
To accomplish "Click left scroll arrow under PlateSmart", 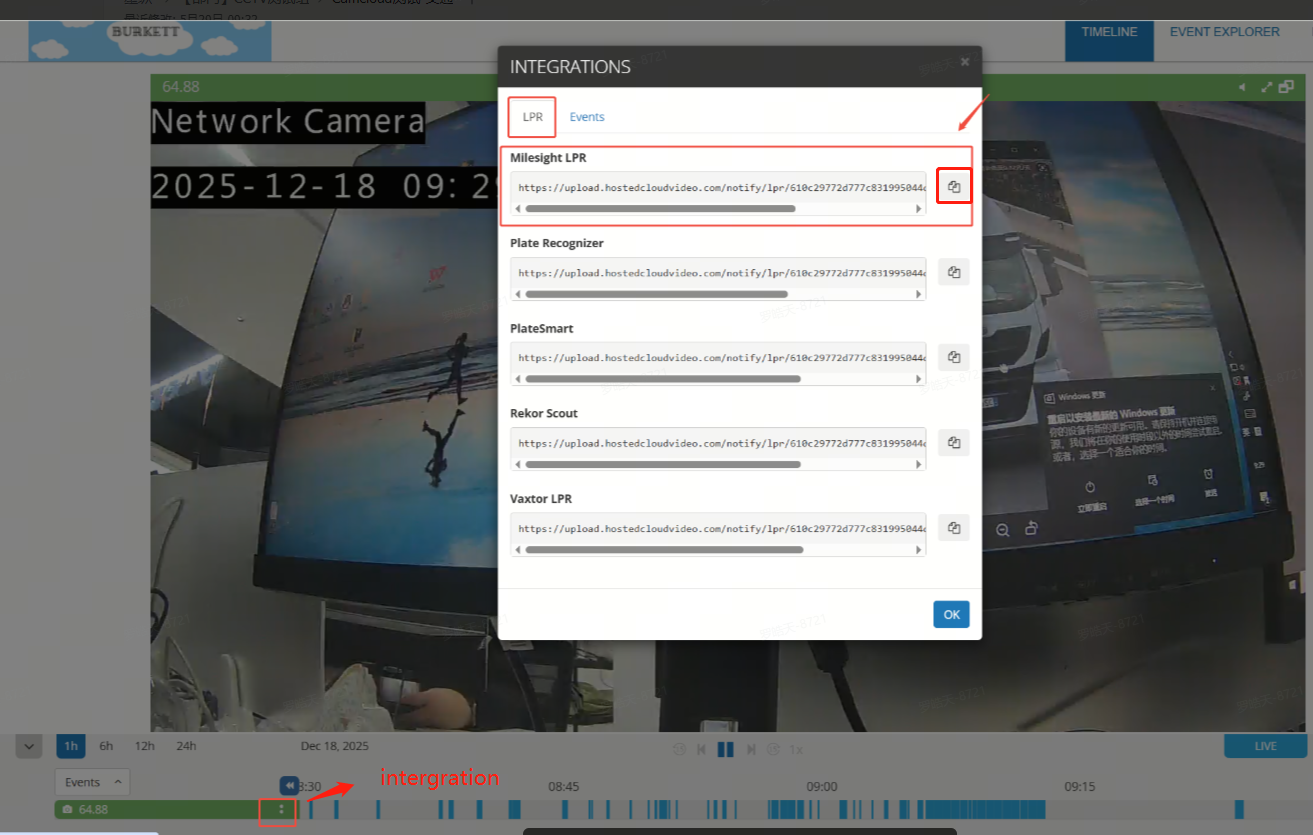I will (x=517, y=379).
